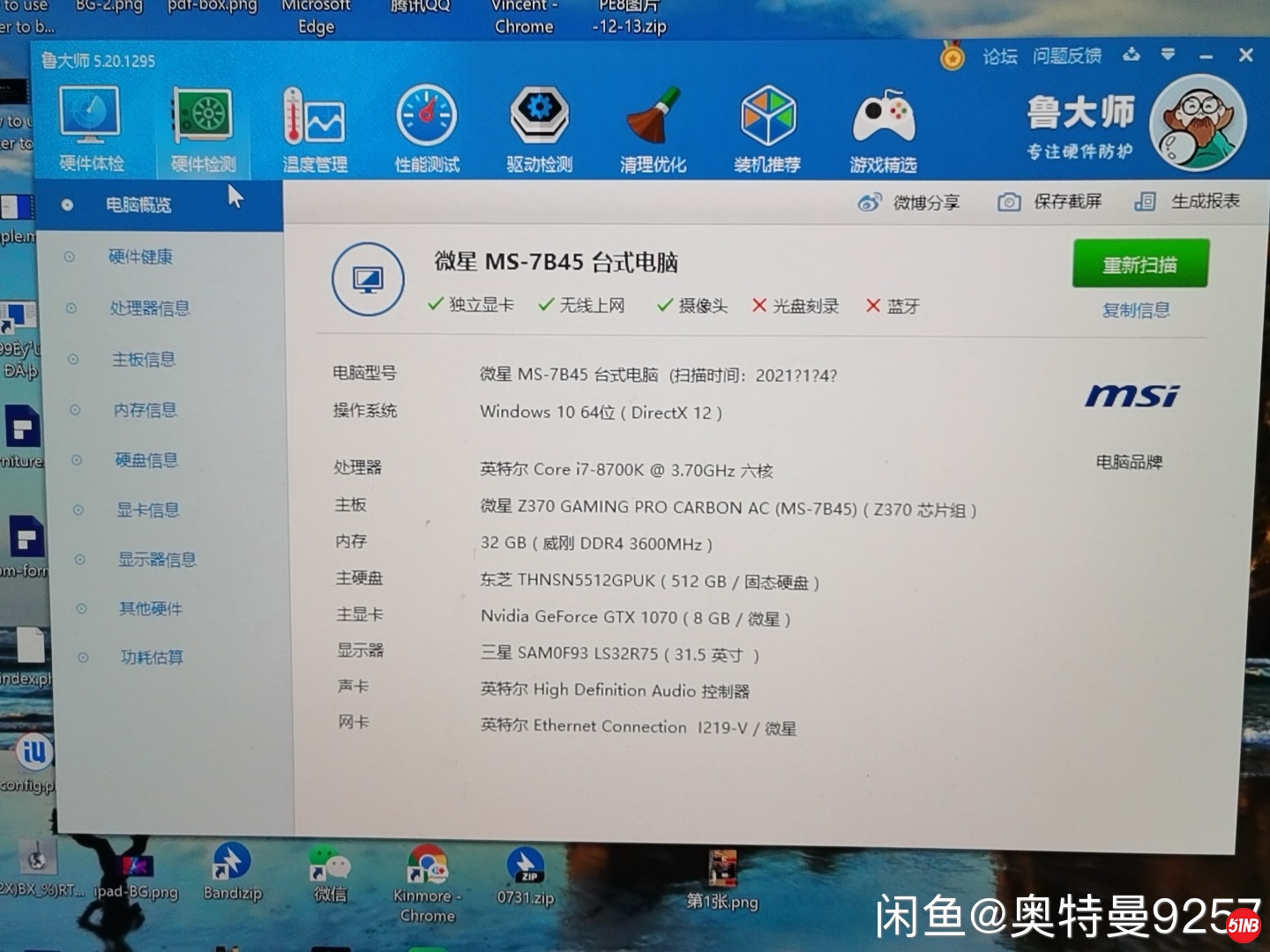Open the 游戏精选 gamepad section
The height and width of the screenshot is (952, 1270).
[x=883, y=130]
